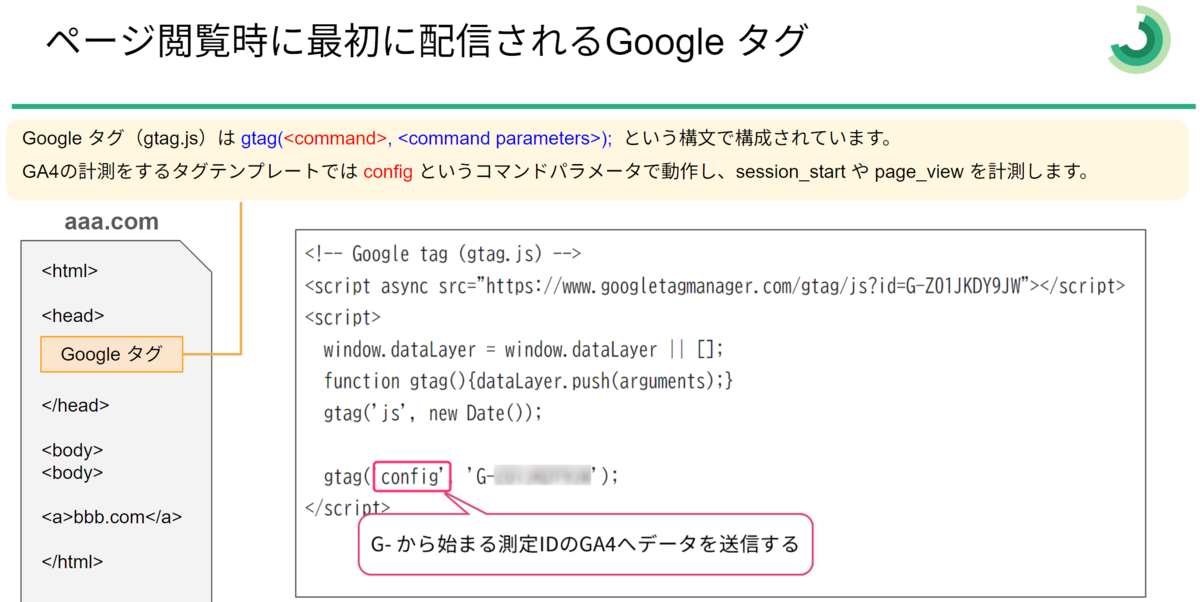1200x602 pixels.
Task: Select the slide title 'ページ閲覧時に最初に配信されるGoogle タグ'
Action: click(x=425, y=43)
